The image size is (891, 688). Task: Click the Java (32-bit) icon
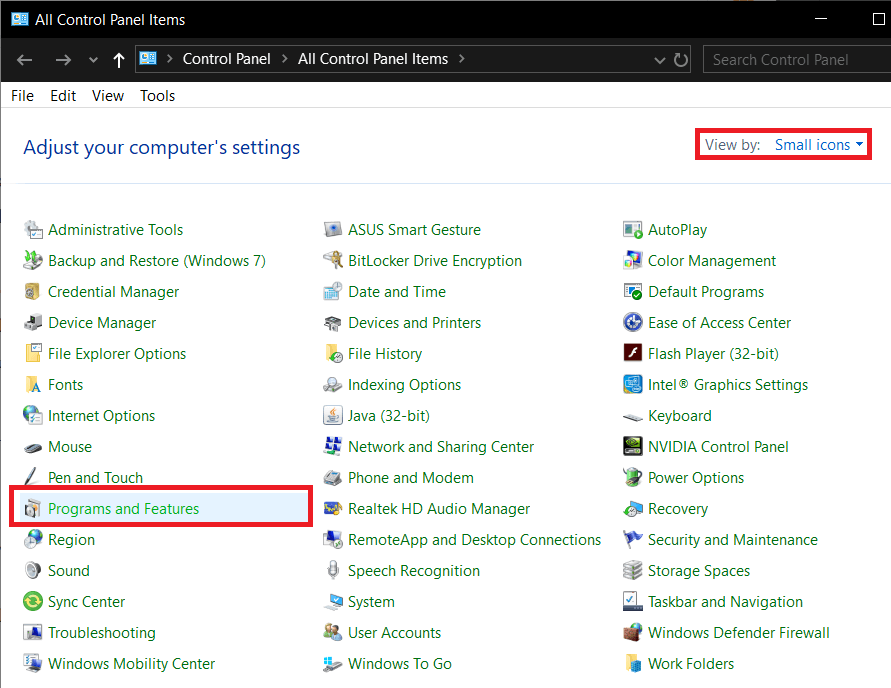(333, 416)
